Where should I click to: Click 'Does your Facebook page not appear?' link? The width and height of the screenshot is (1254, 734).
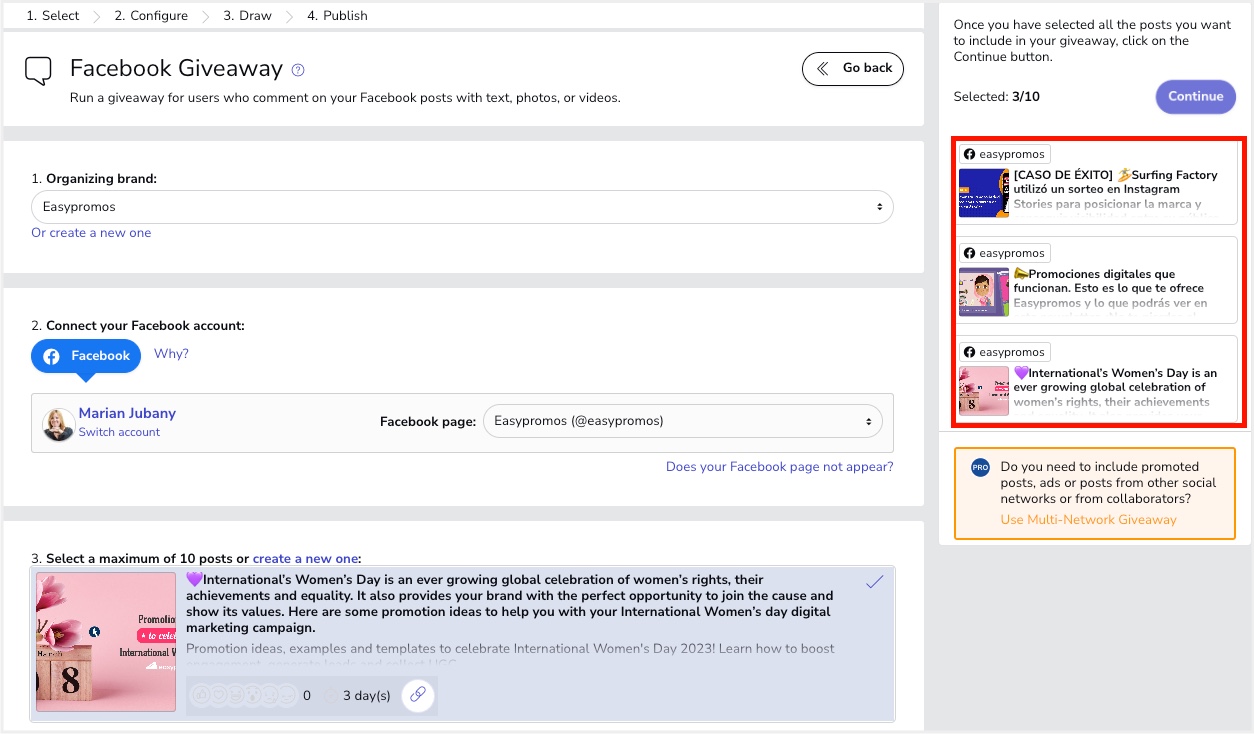tap(780, 467)
